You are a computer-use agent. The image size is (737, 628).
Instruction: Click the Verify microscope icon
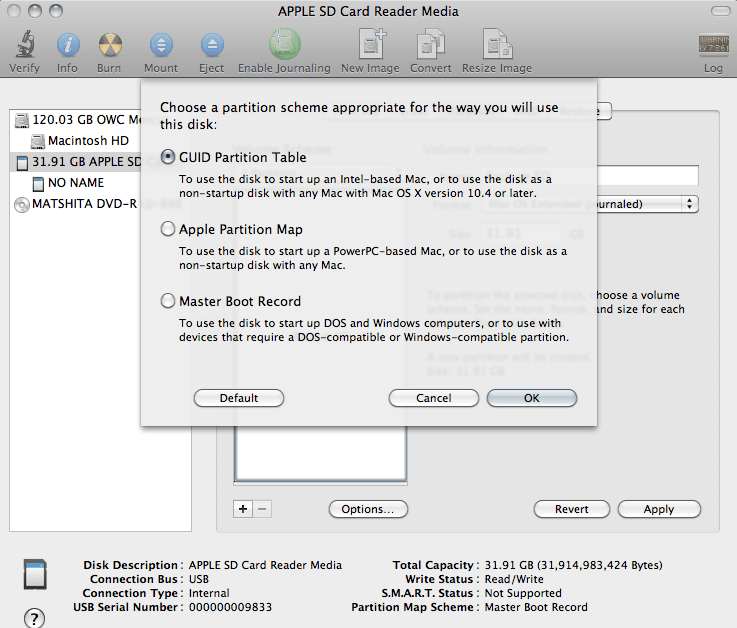[24, 44]
